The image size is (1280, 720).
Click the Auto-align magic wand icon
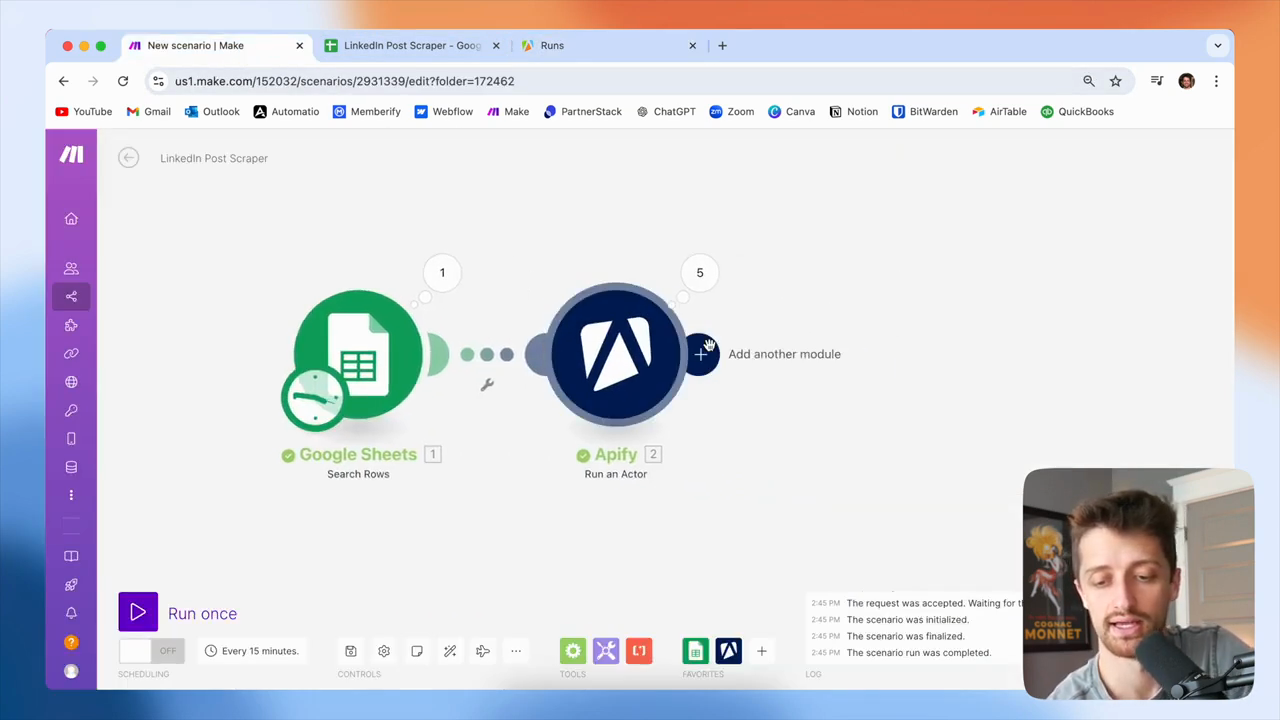(450, 651)
